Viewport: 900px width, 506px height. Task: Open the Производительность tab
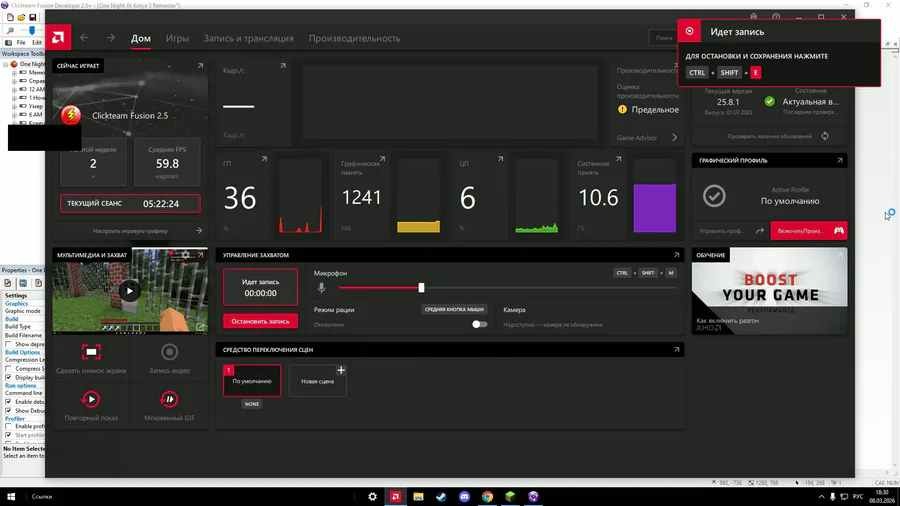(x=354, y=38)
